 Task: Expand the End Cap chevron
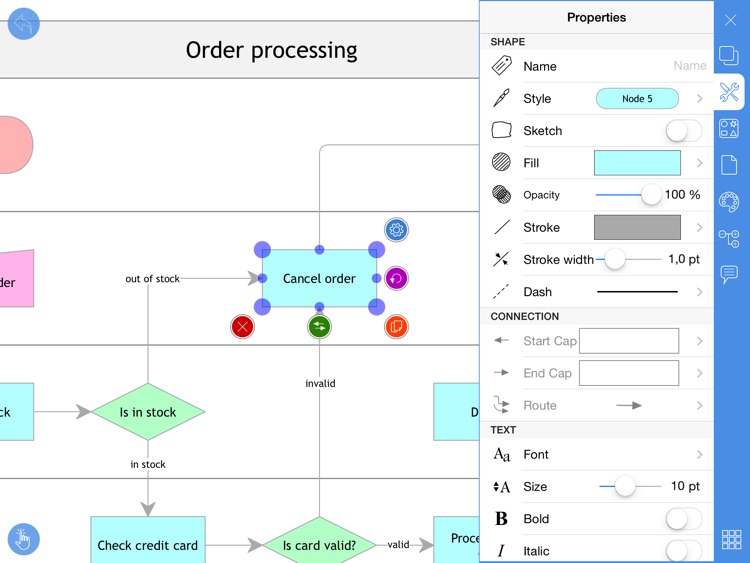pos(699,373)
